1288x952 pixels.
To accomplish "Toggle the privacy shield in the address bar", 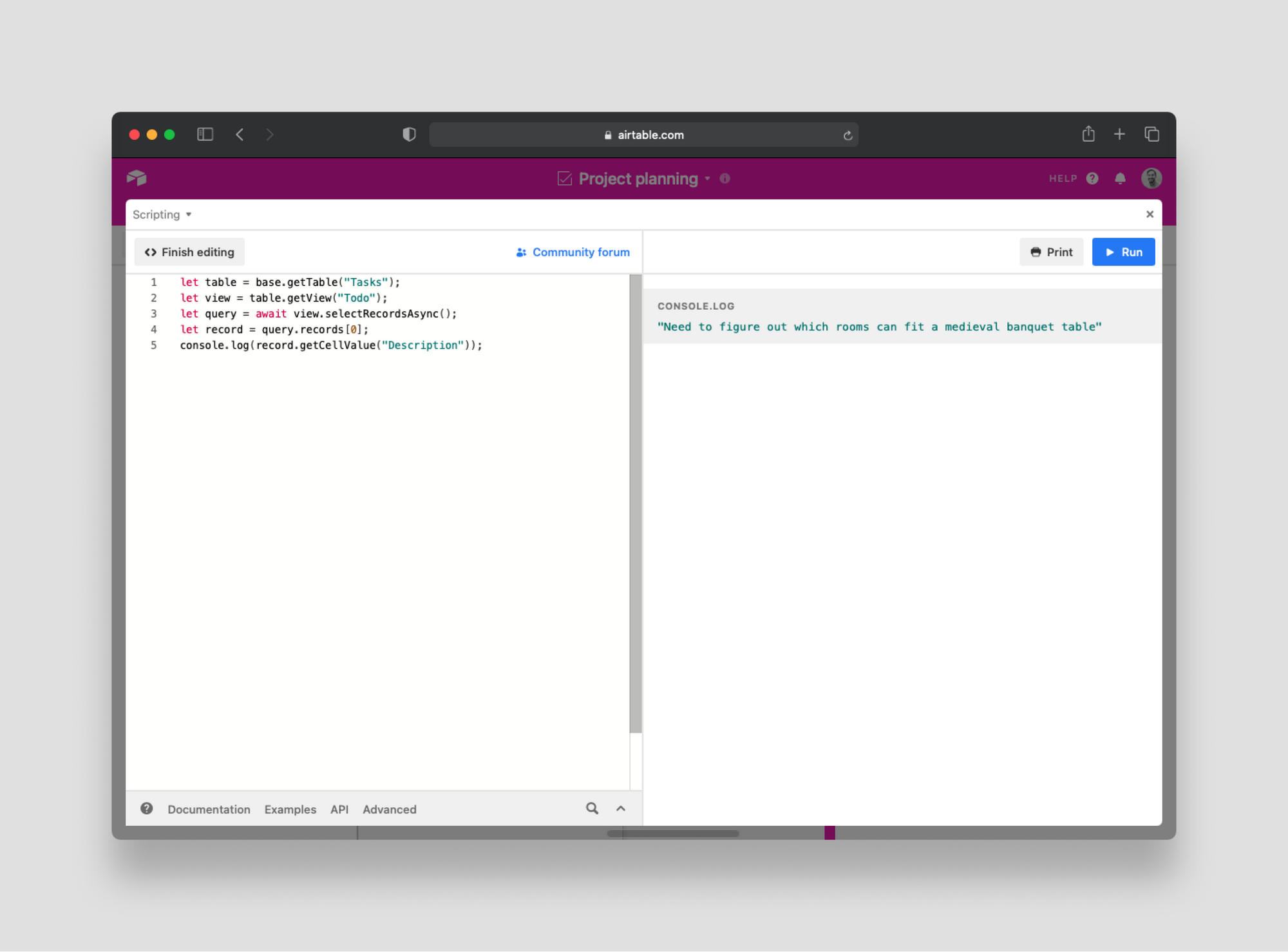I will 408,134.
